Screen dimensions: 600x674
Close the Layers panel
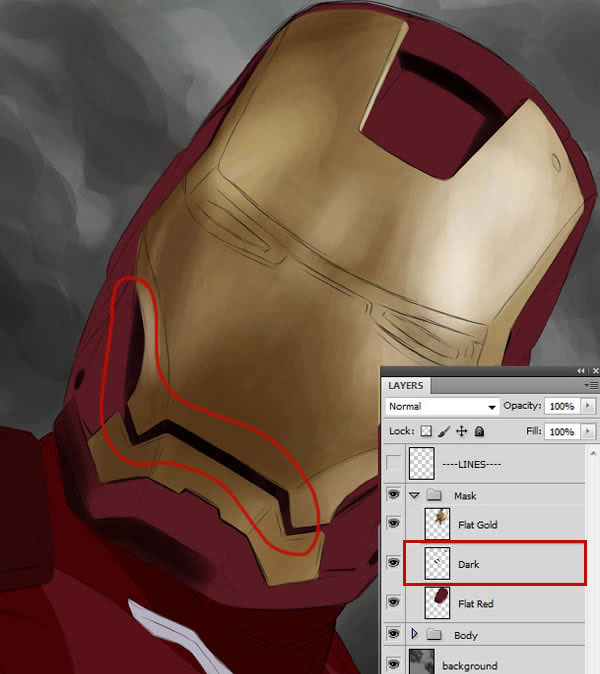tap(596, 371)
